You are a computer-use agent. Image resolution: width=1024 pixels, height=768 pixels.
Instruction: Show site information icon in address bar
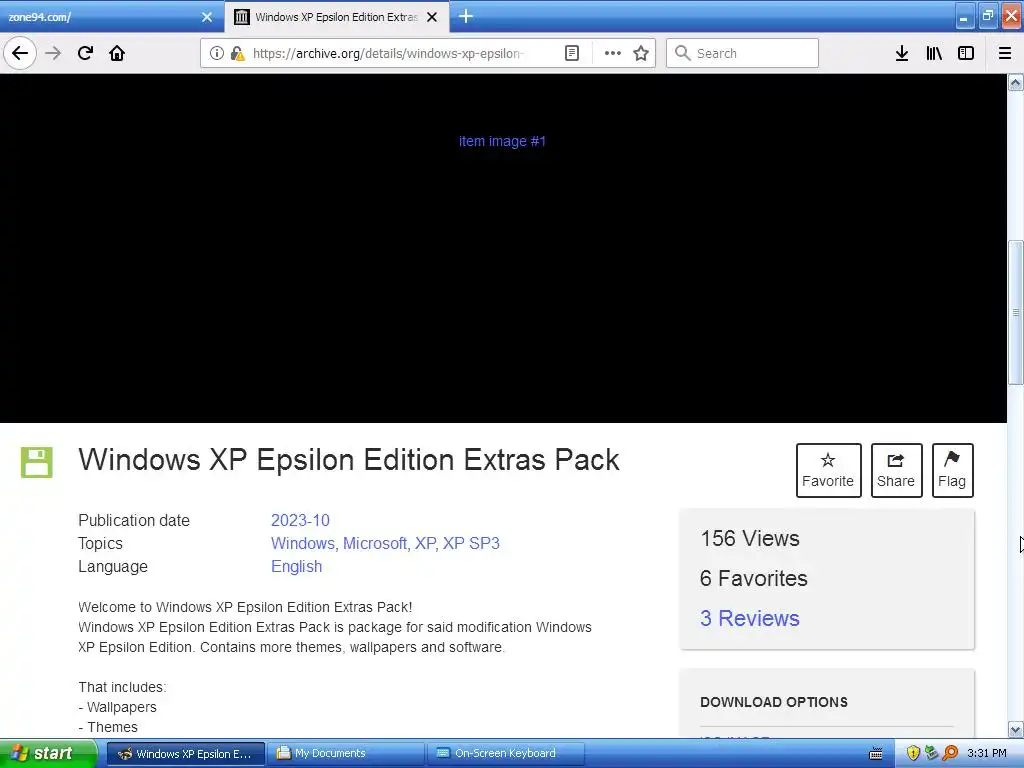click(x=217, y=53)
